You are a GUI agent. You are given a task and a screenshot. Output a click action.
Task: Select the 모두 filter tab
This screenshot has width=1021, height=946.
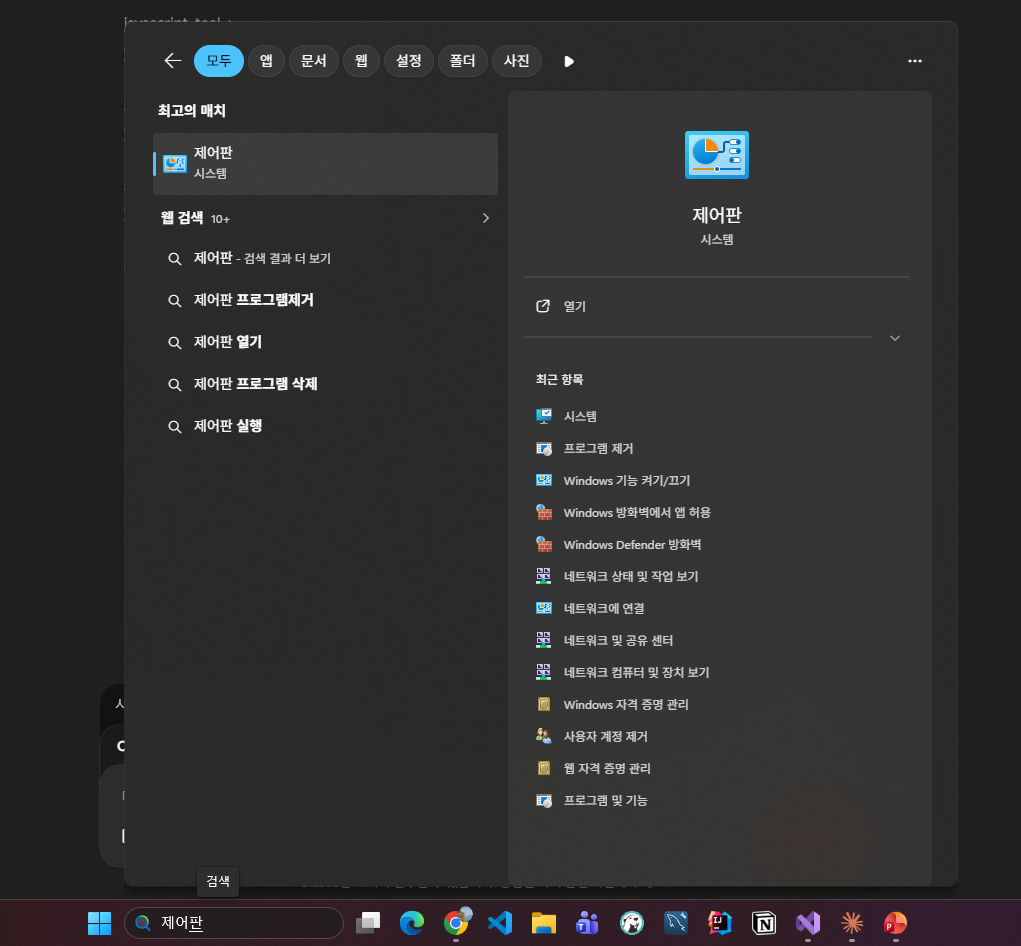[x=219, y=61]
